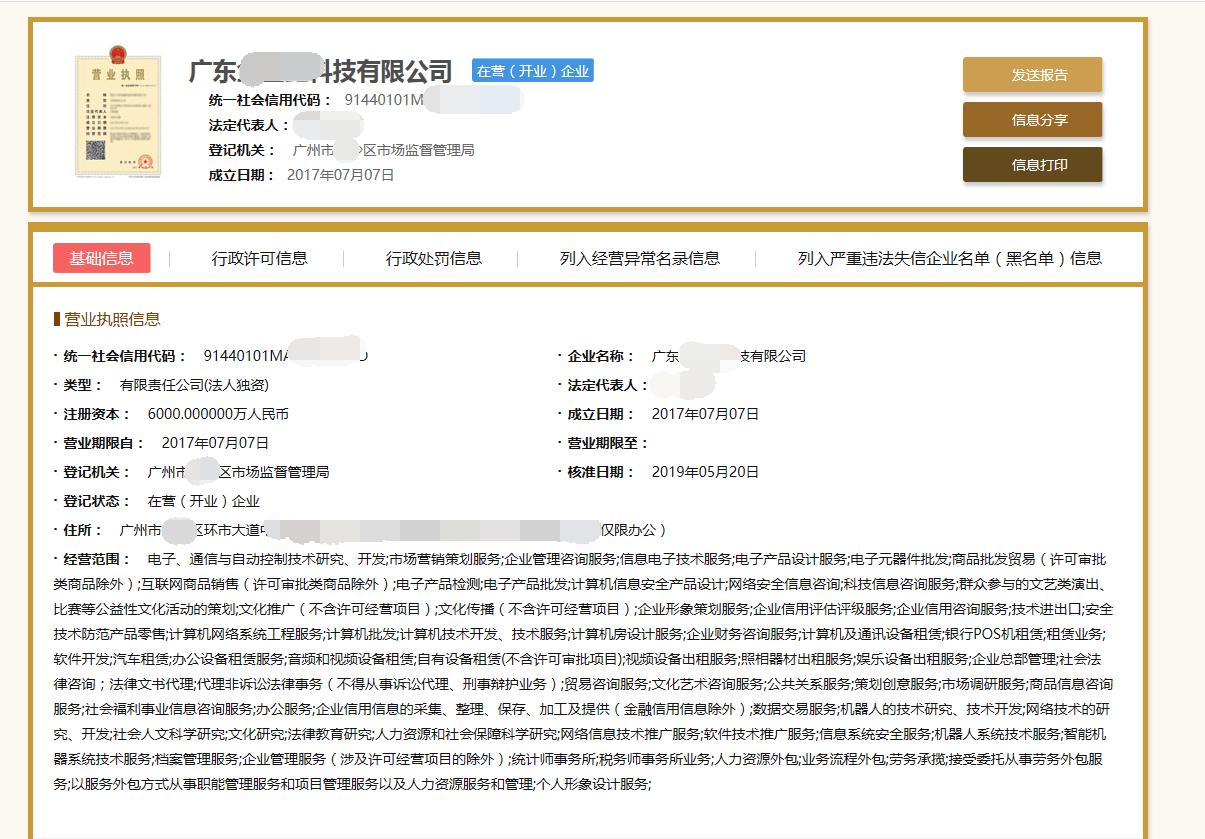Click the 发送报告 button
The width and height of the screenshot is (1205, 839).
(x=1032, y=74)
